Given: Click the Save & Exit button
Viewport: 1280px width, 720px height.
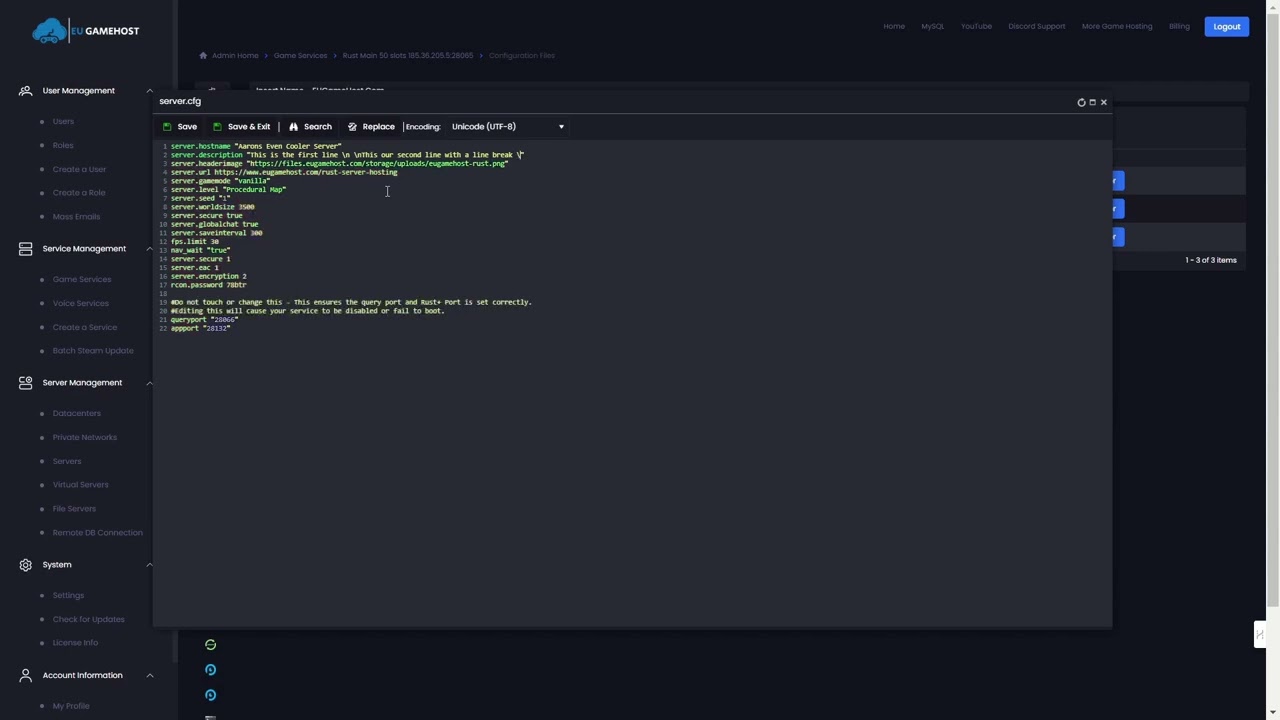Looking at the screenshot, I should [242, 127].
